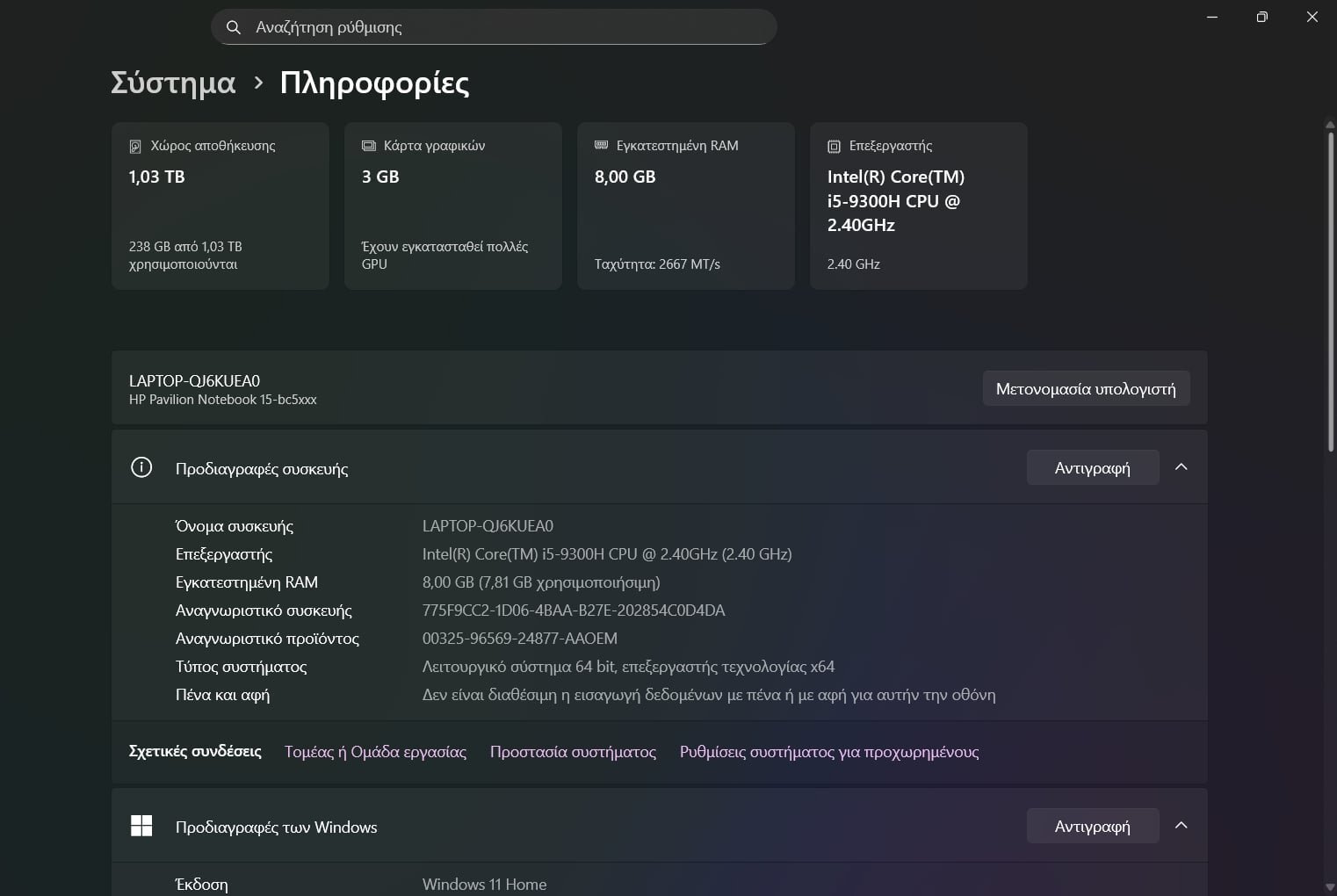Click the processor icon beside Επεξεργαστής
Image resolution: width=1337 pixels, height=896 pixels.
pyautogui.click(x=834, y=147)
